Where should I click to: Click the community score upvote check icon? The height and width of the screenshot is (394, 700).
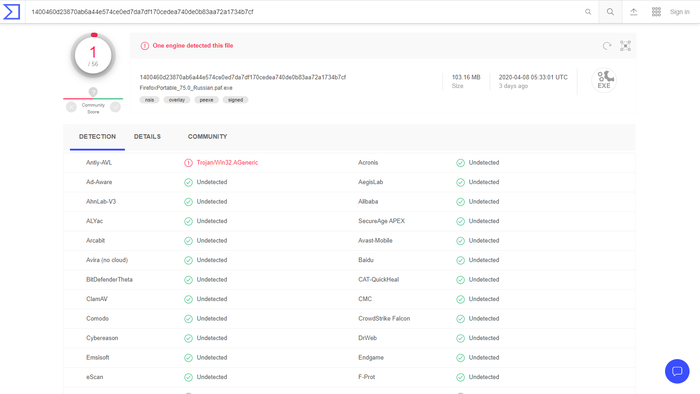click(x=115, y=107)
